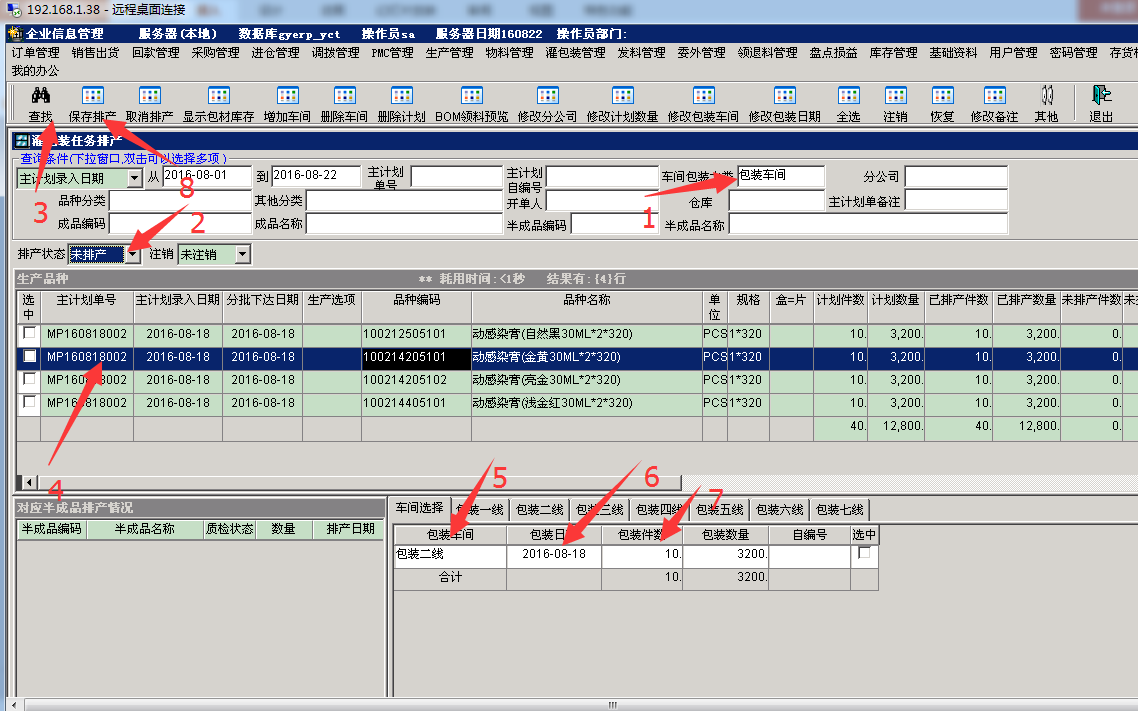This screenshot has height=711, width=1138.
Task: Switch to the 包装五线 tab
Action: tap(720, 509)
